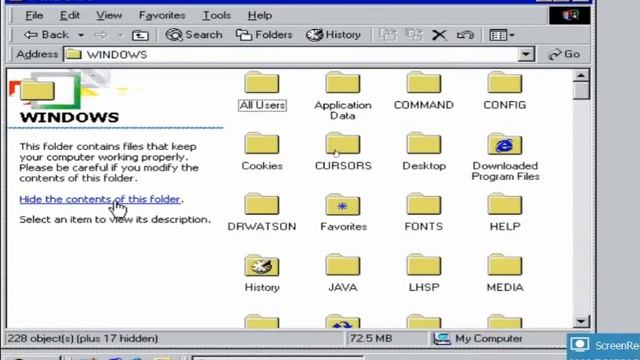Click the Delete (X) toolbar icon

click(x=439, y=35)
